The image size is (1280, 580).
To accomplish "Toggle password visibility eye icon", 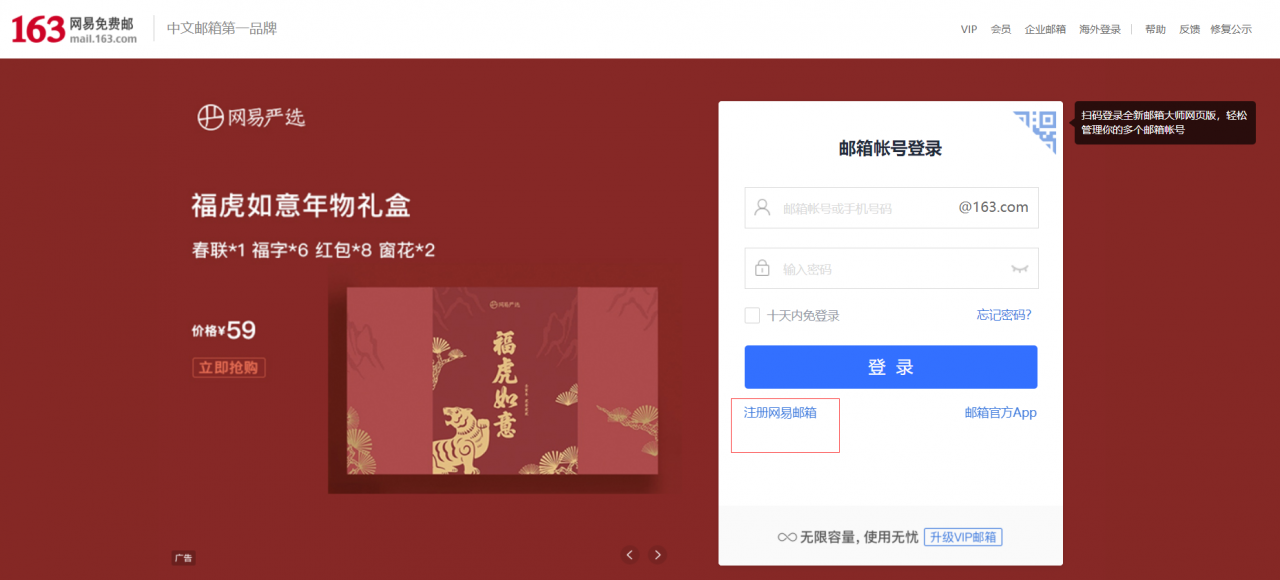I will 1020,269.
